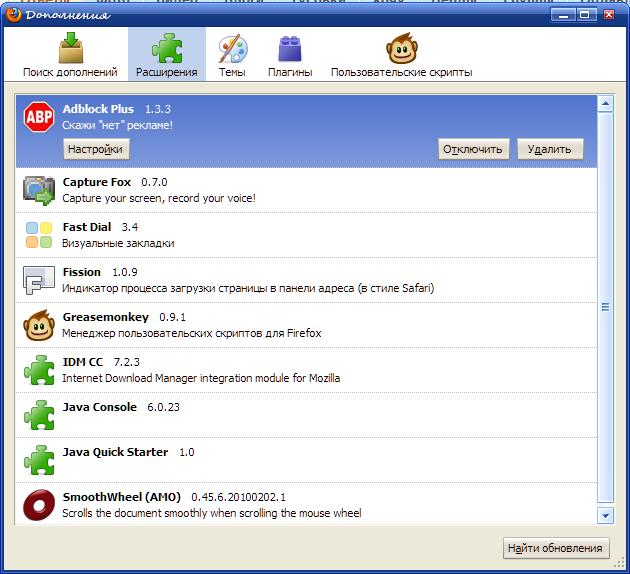Select the Fission 1.0.9 entry
This screenshot has width=630, height=574.
point(306,280)
